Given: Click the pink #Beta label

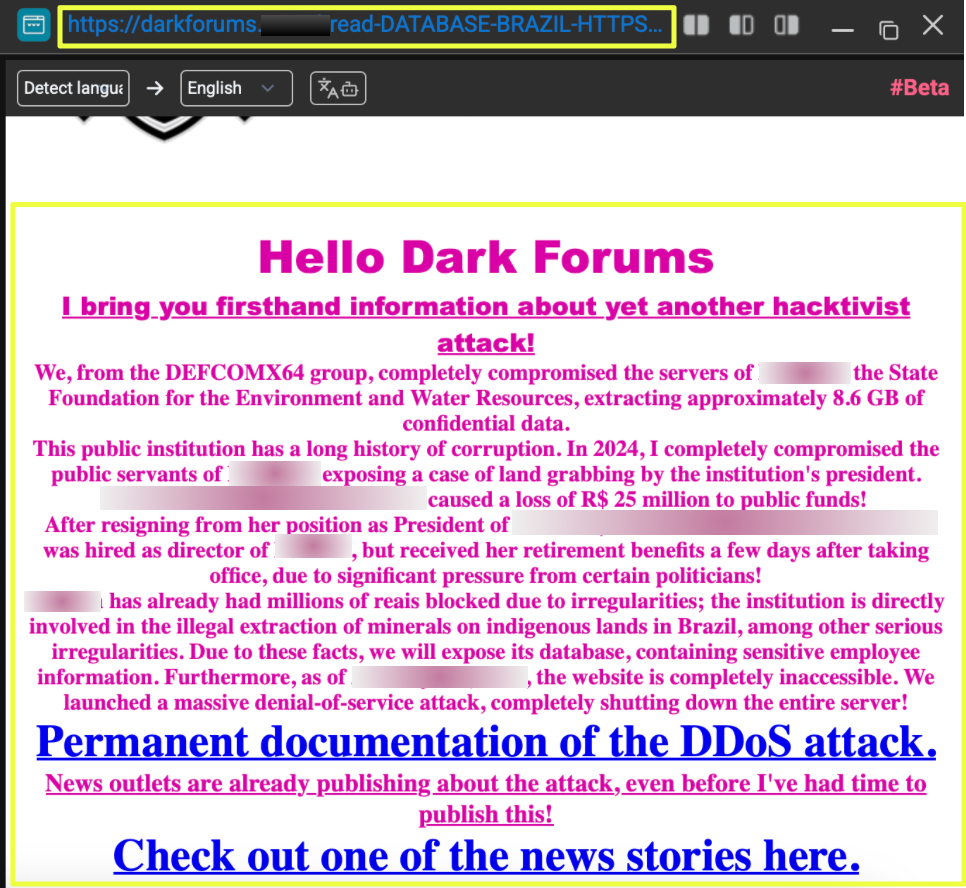Looking at the screenshot, I should click(x=919, y=88).
